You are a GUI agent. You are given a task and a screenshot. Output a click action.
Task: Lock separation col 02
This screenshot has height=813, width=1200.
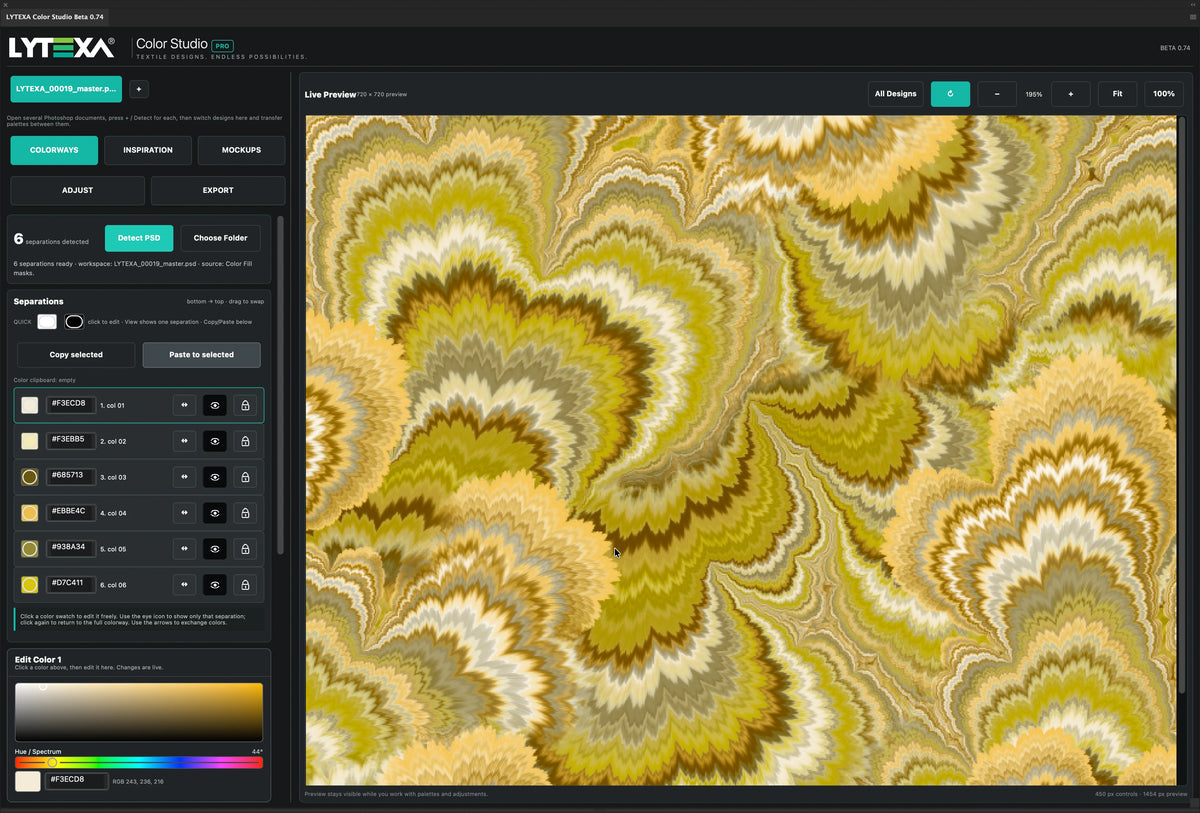(245, 441)
